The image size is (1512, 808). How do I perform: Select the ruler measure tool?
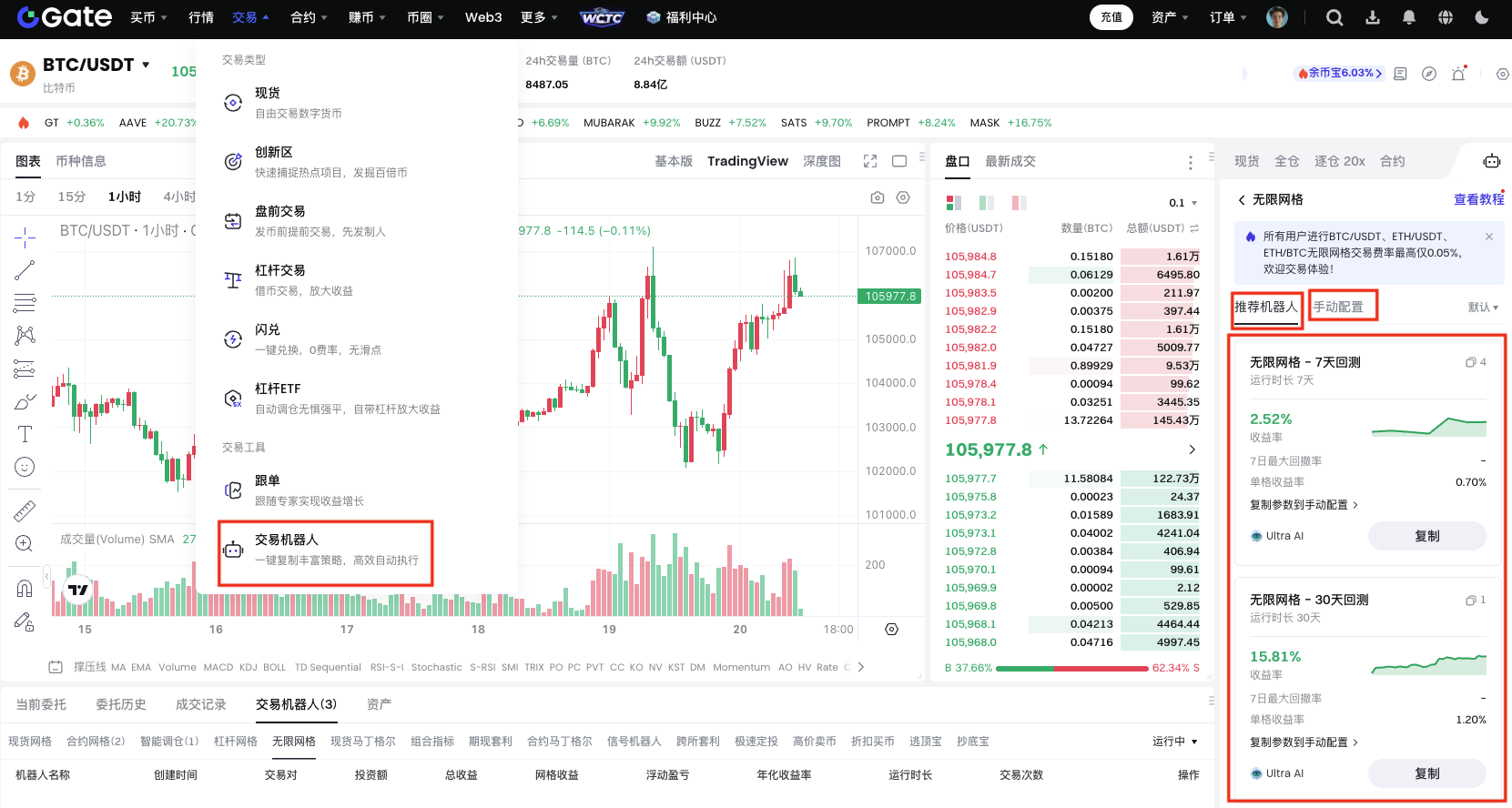point(25,511)
